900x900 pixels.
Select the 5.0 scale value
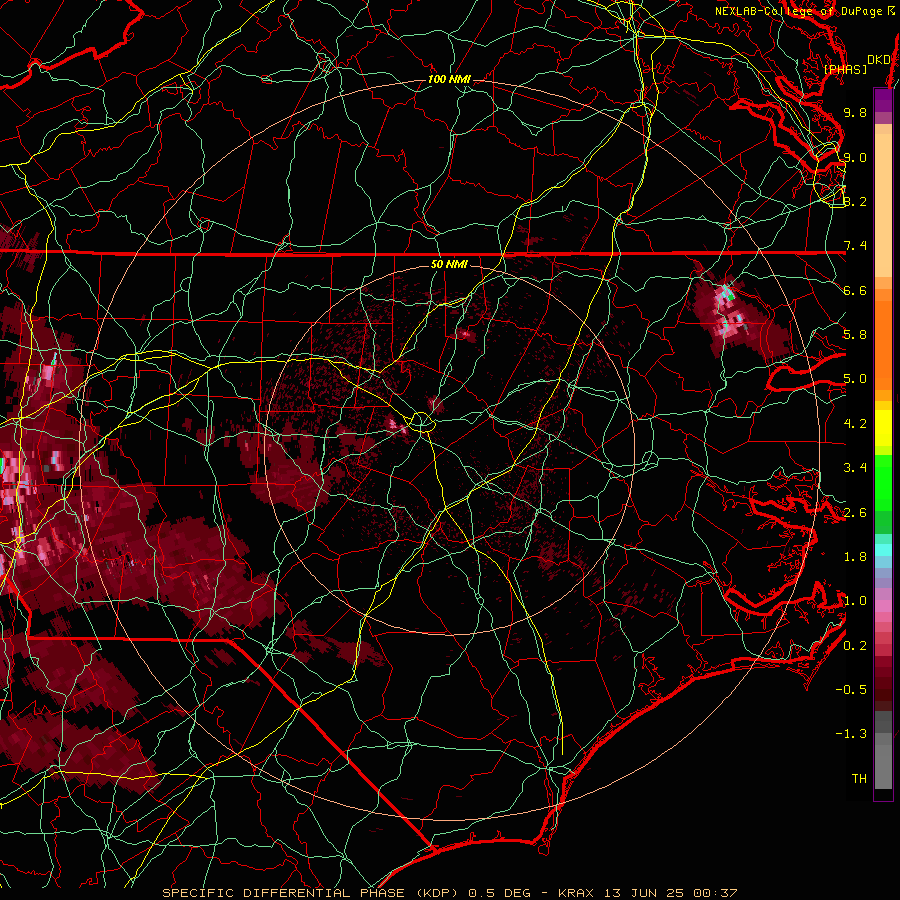point(855,379)
